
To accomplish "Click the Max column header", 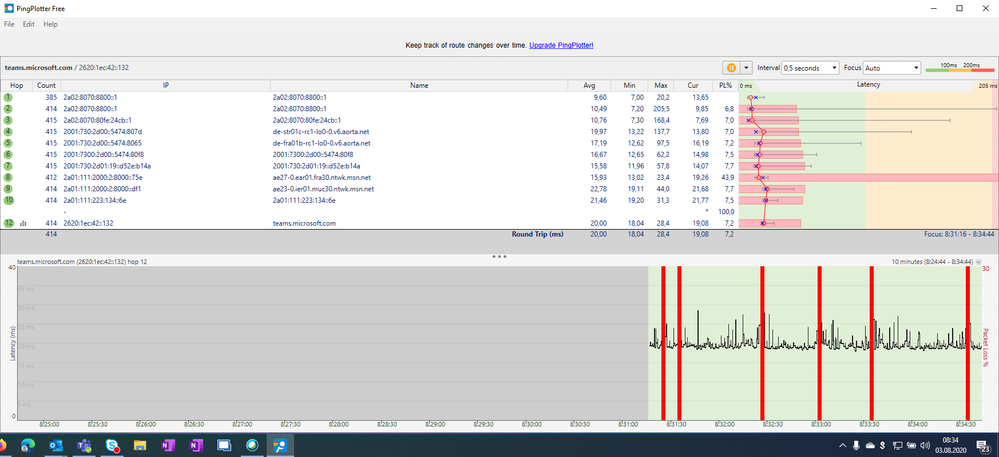I will (660, 85).
